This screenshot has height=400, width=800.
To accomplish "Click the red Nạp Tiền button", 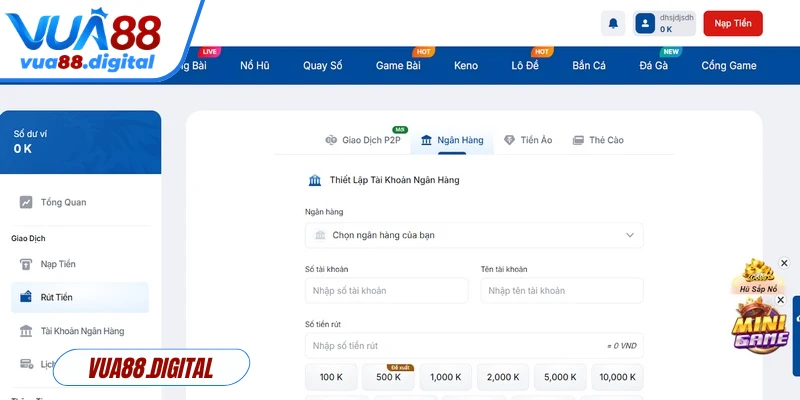I will coord(733,23).
